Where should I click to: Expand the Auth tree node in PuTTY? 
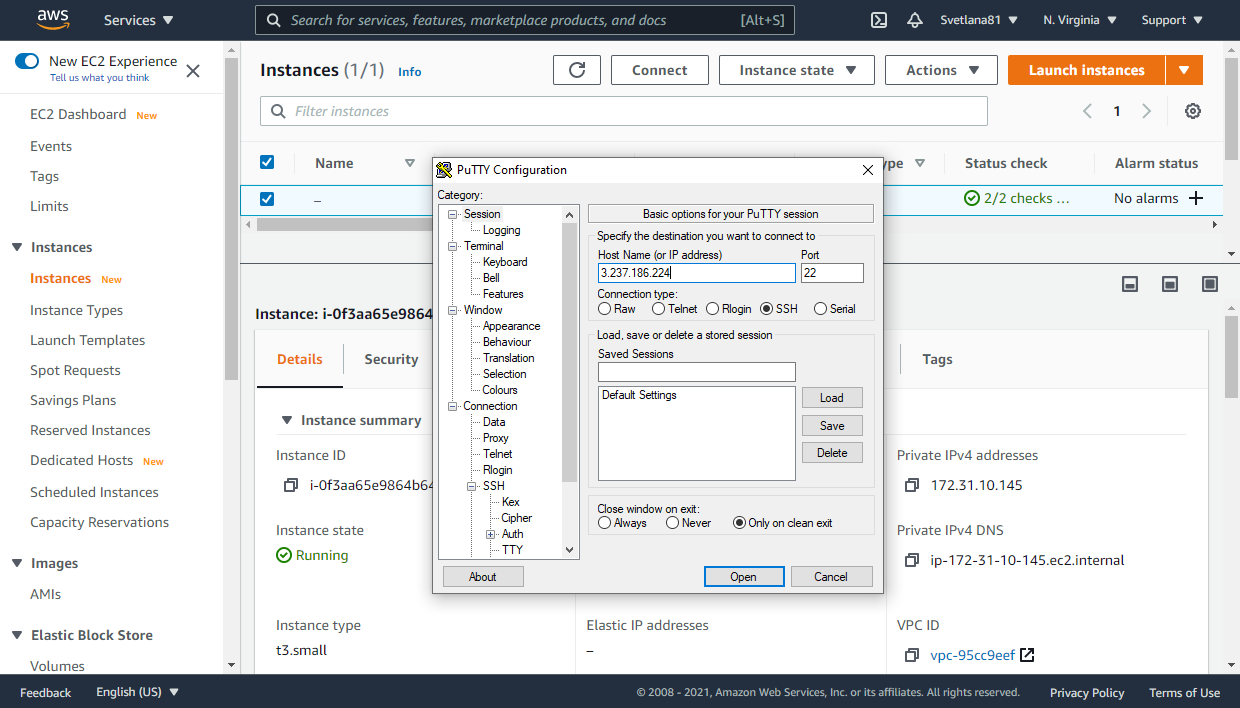[x=491, y=534]
